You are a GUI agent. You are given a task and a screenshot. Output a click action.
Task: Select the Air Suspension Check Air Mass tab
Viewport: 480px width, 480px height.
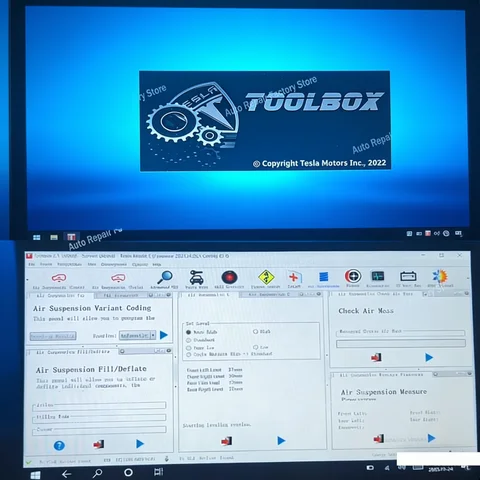tap(375, 294)
